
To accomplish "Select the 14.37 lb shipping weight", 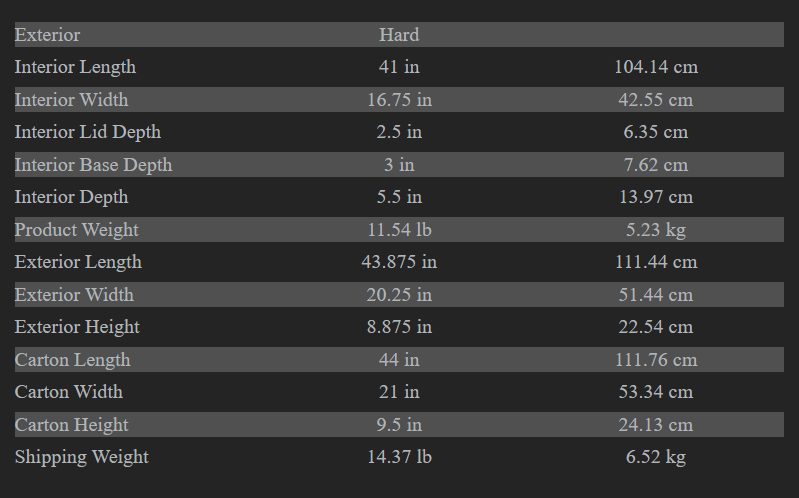I will [x=399, y=457].
